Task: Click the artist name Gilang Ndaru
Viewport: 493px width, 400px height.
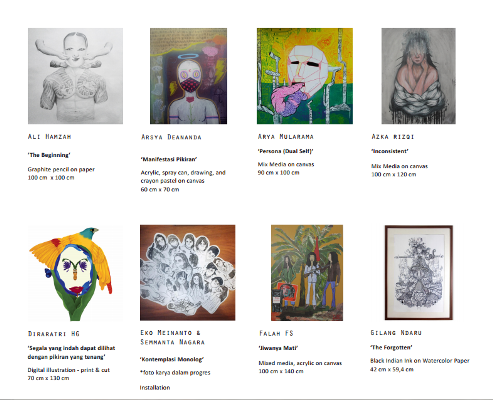Action: pos(396,333)
